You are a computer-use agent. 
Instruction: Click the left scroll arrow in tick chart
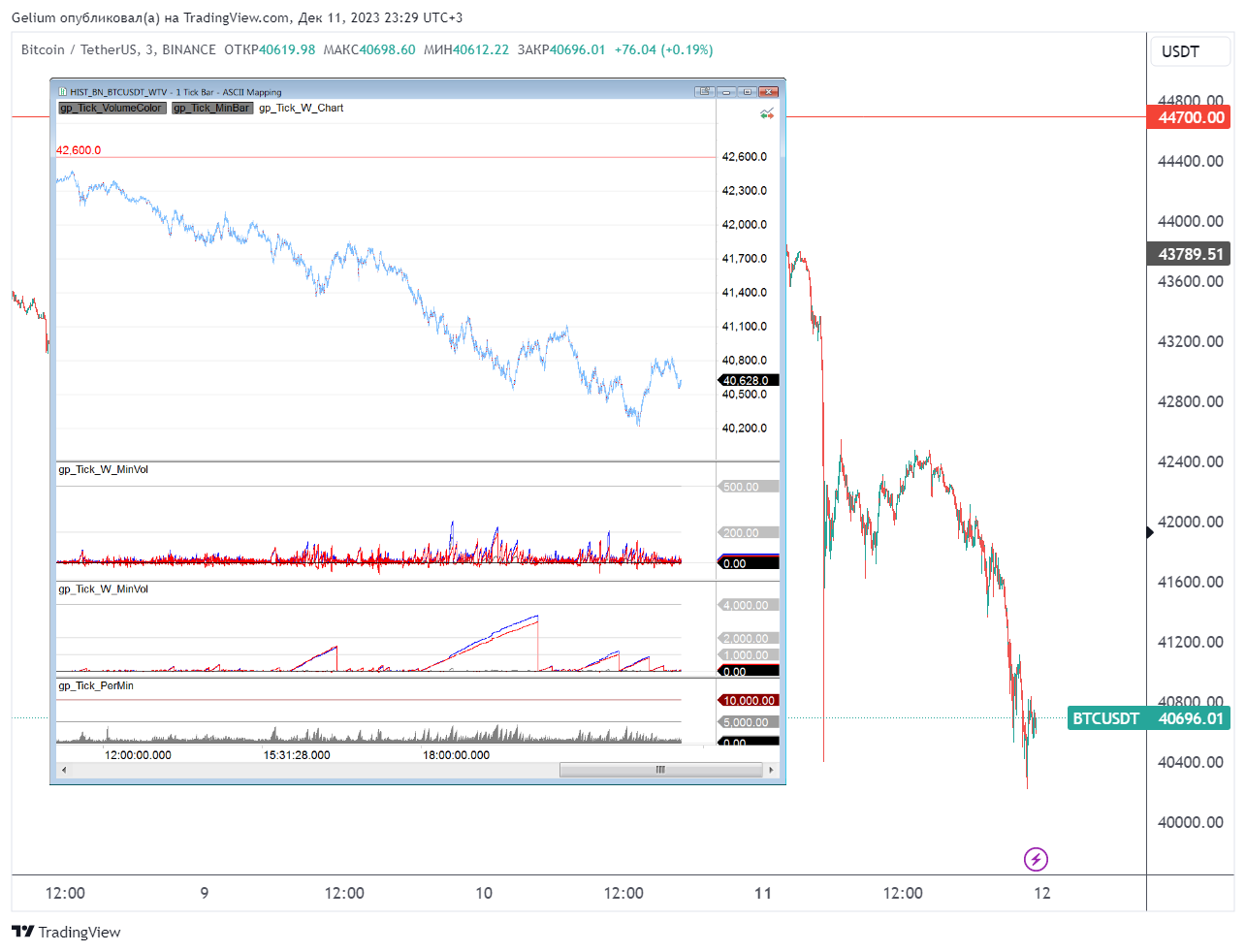[64, 770]
